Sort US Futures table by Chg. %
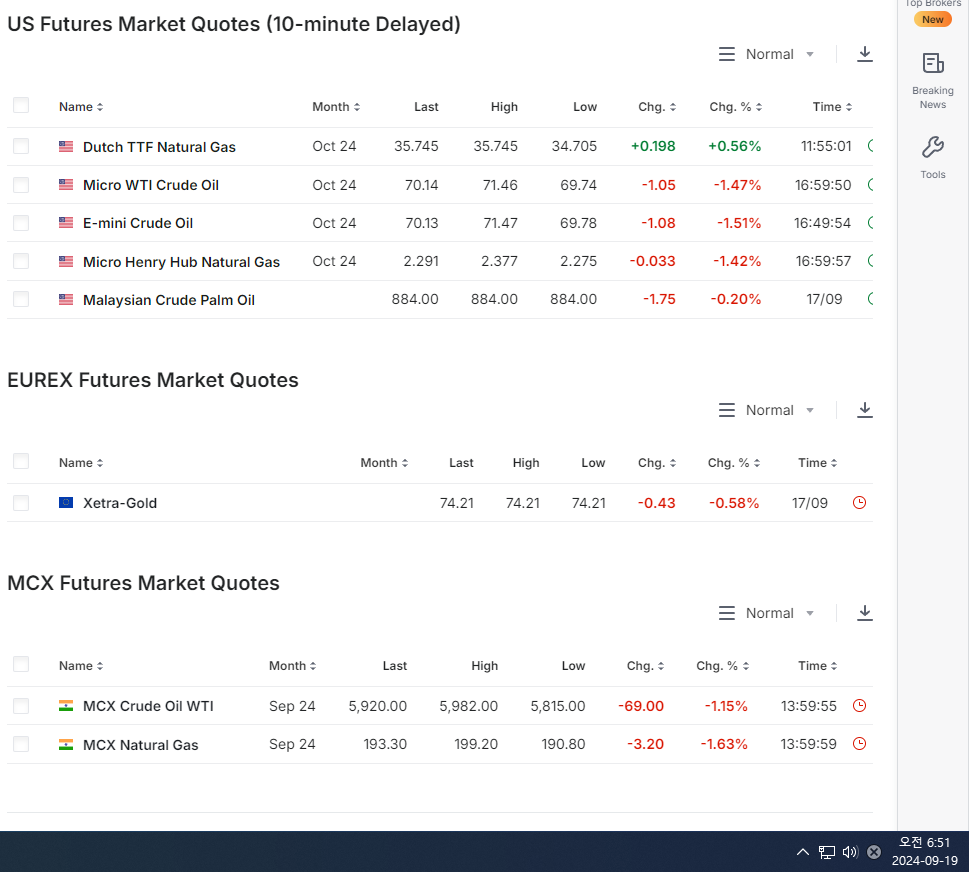969x872 pixels. tap(735, 107)
